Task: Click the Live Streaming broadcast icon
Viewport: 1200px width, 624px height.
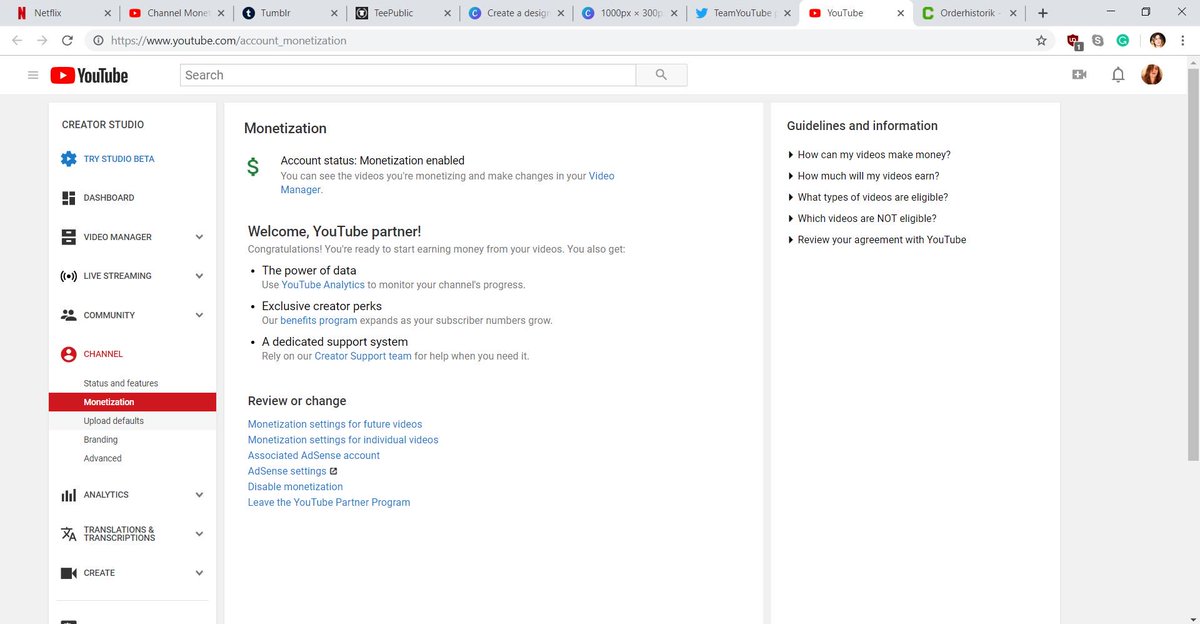Action: click(x=68, y=276)
